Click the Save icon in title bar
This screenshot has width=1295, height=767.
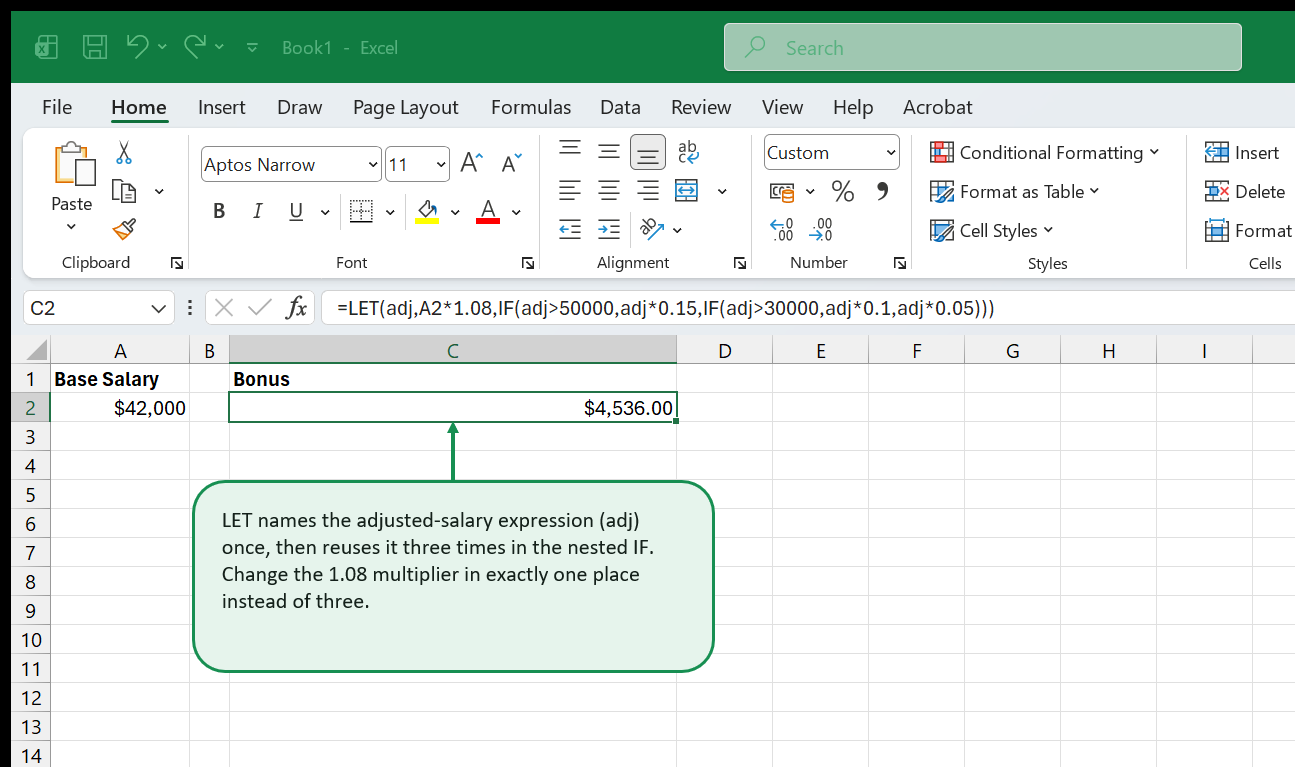(95, 47)
